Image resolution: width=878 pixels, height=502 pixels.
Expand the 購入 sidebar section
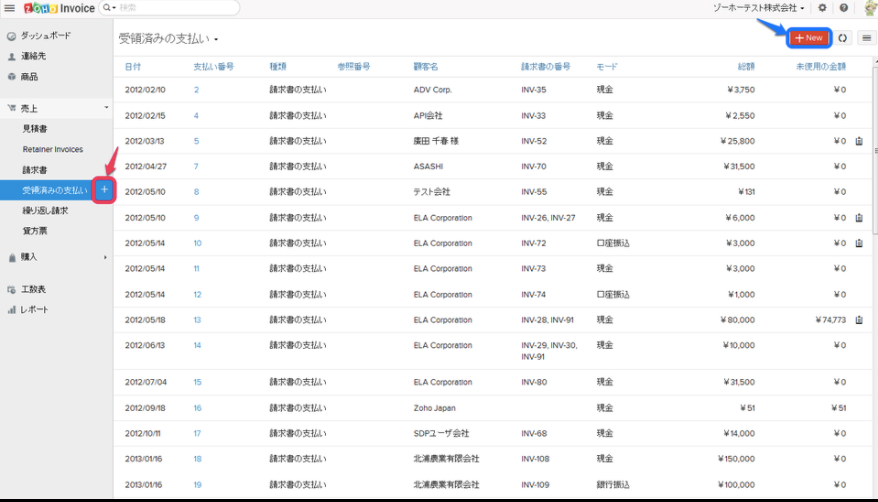106,257
